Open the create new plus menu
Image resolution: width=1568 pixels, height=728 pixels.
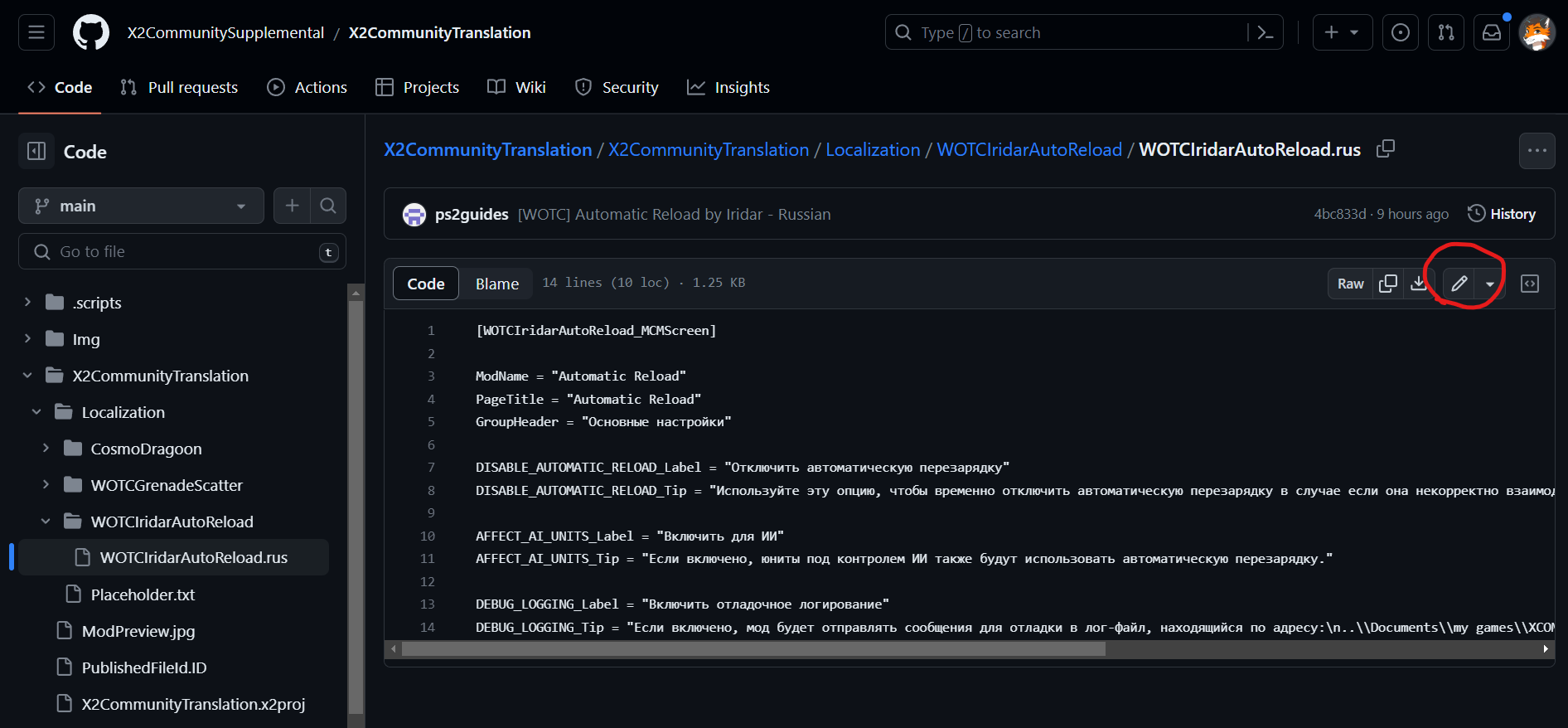click(1342, 32)
